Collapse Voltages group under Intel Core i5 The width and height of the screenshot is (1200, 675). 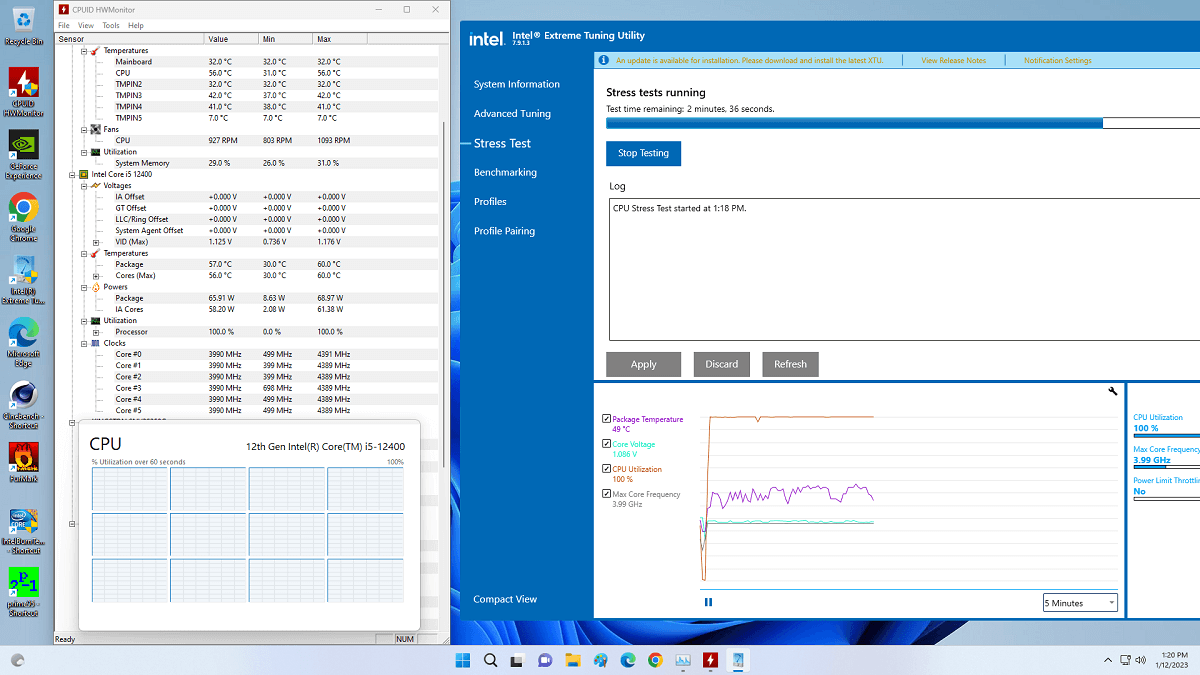coord(84,185)
